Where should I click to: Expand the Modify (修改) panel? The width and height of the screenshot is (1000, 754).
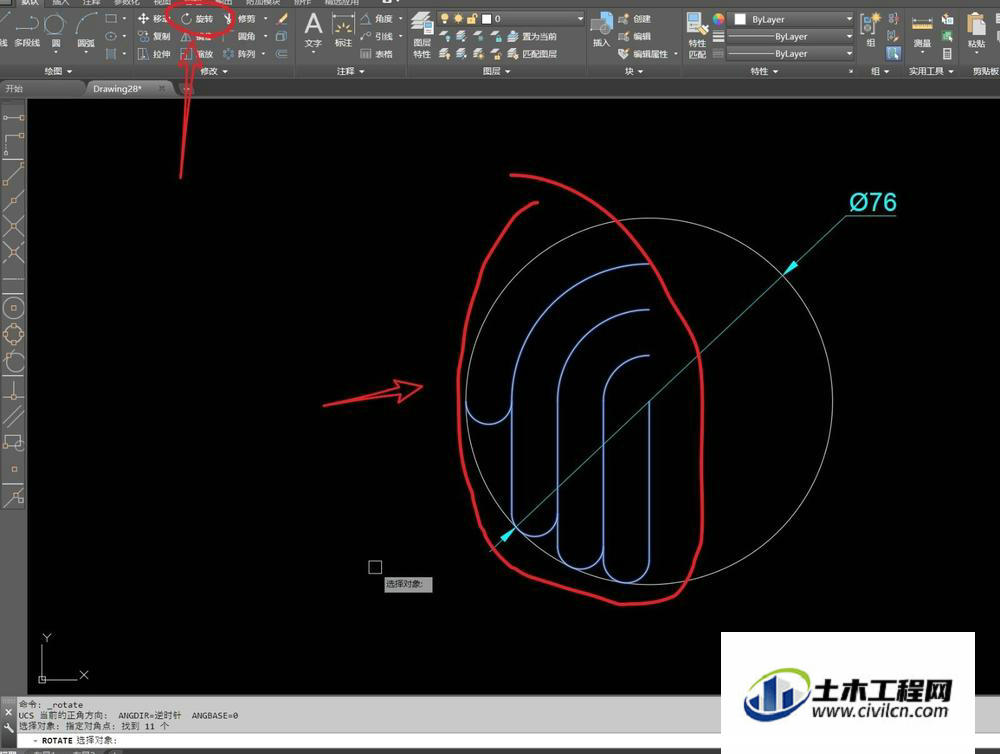(214, 71)
